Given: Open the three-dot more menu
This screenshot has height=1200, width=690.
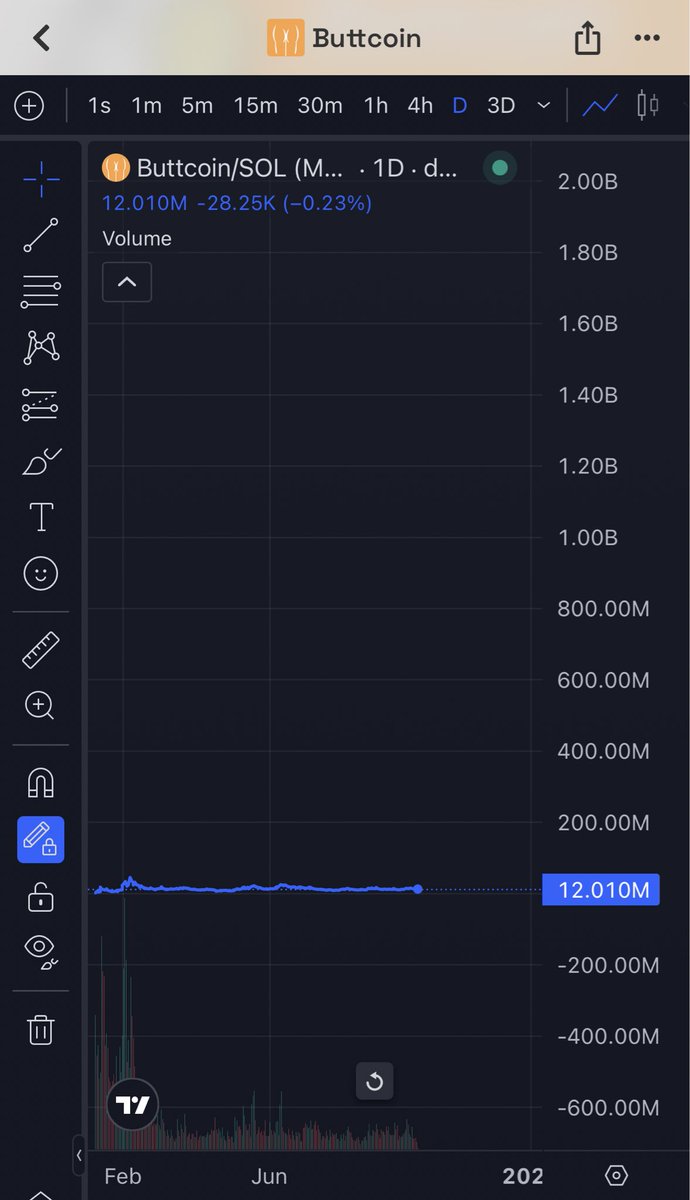Looking at the screenshot, I should click(647, 39).
